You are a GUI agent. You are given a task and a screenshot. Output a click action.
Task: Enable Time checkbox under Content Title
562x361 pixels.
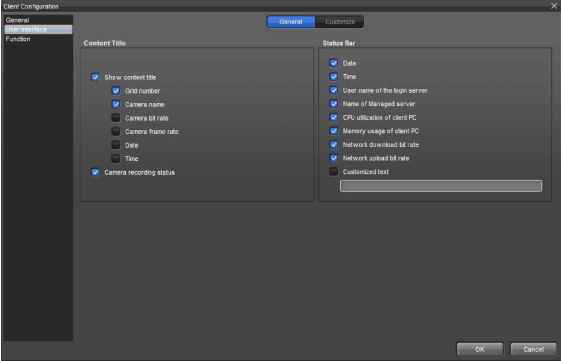pyautogui.click(x=116, y=158)
